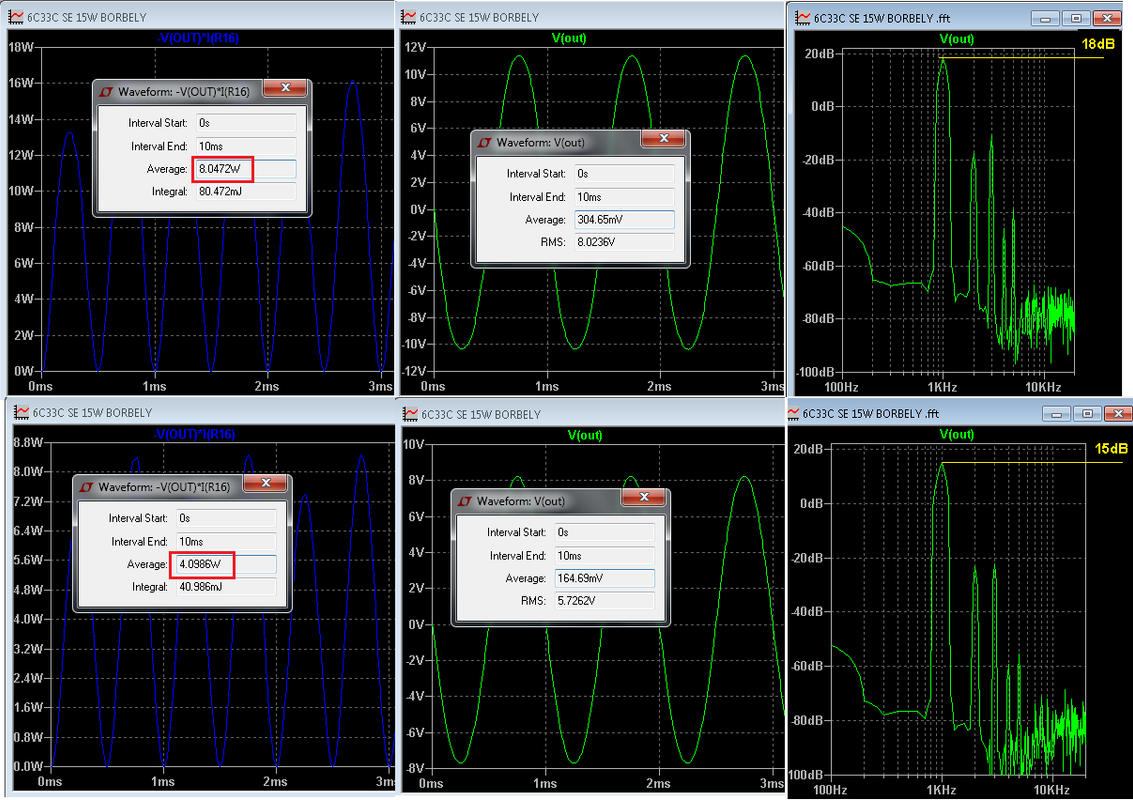1133x800 pixels.
Task: Click the waveform icon of the top-middle plot window
Action: (x=409, y=17)
